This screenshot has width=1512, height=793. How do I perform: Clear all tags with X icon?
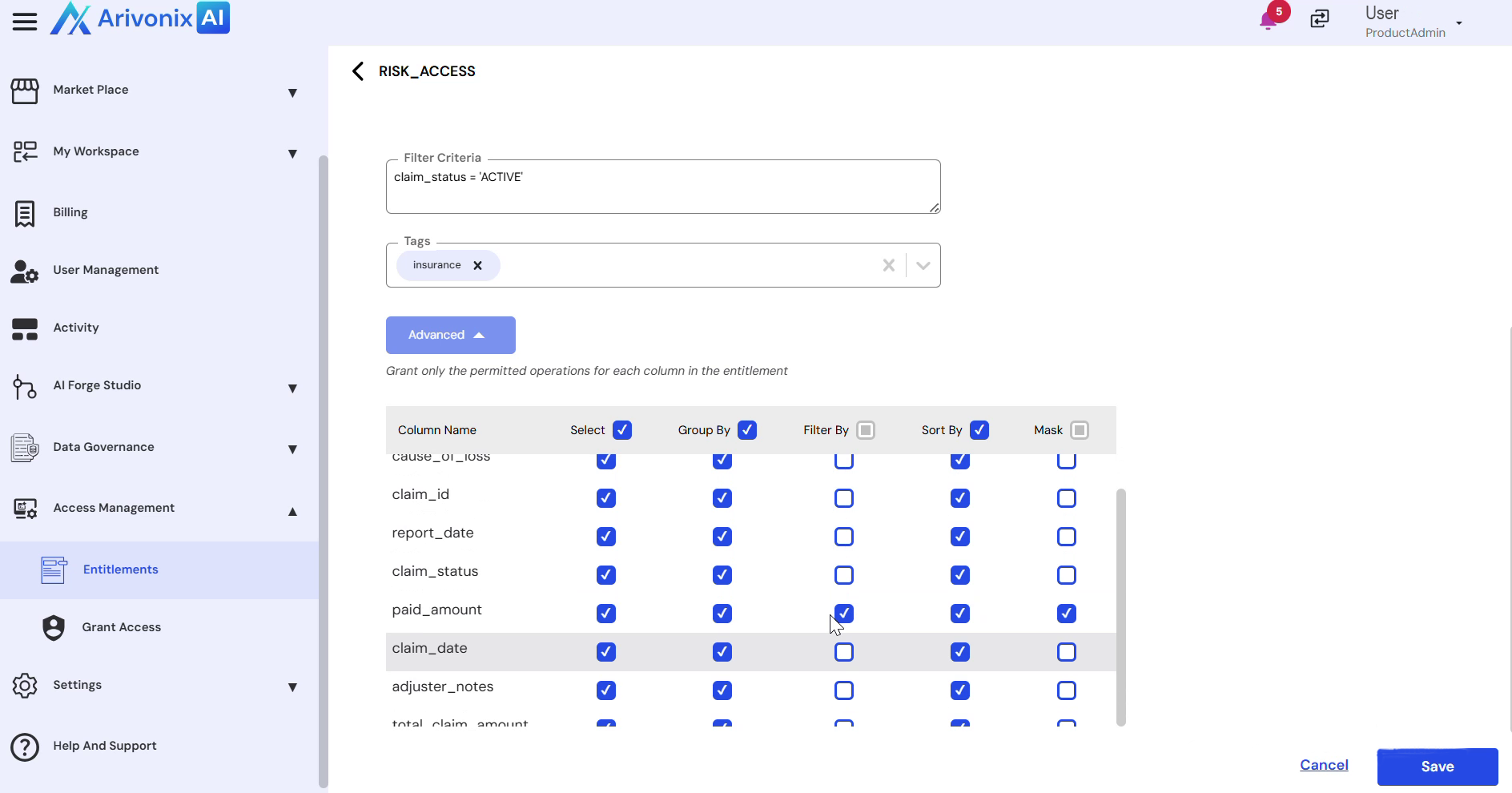click(x=888, y=265)
